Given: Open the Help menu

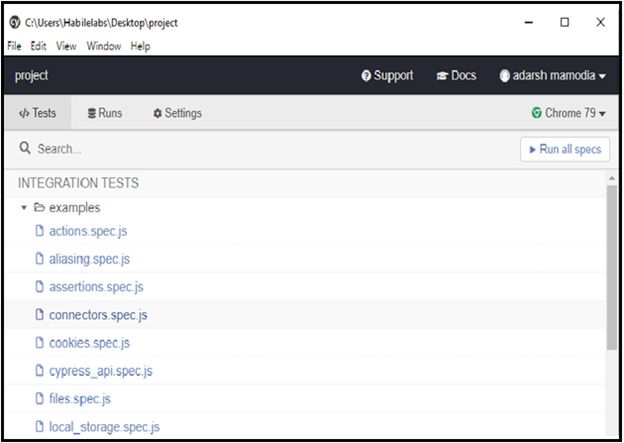Looking at the screenshot, I should (140, 46).
